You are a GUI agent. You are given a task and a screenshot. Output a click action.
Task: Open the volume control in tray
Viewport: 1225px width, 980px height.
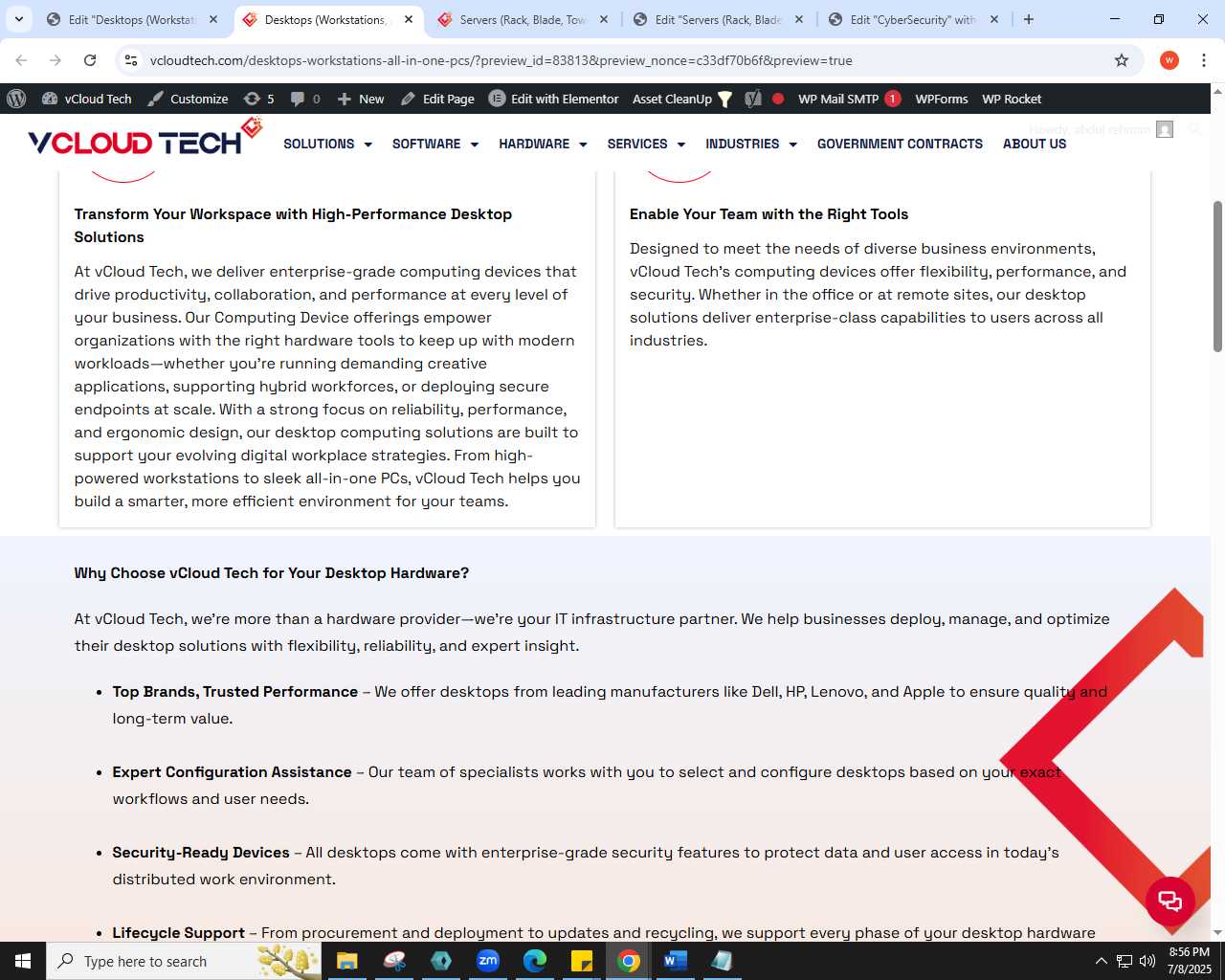1147,961
